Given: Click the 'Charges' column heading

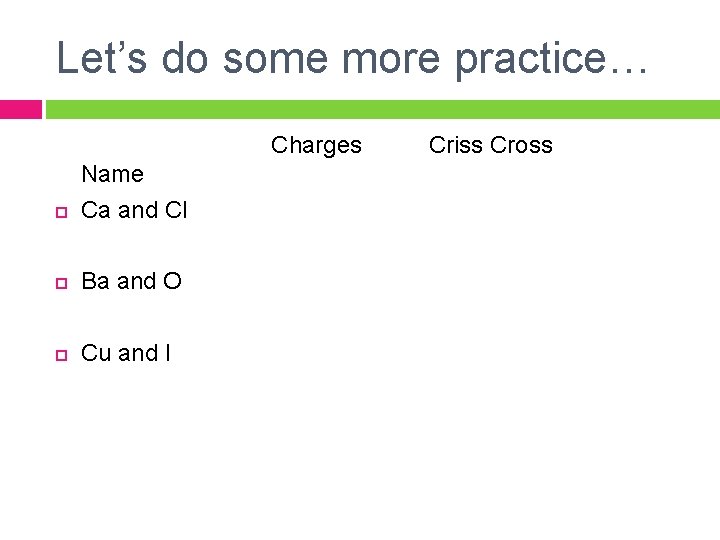Looking at the screenshot, I should pyautogui.click(x=316, y=146).
